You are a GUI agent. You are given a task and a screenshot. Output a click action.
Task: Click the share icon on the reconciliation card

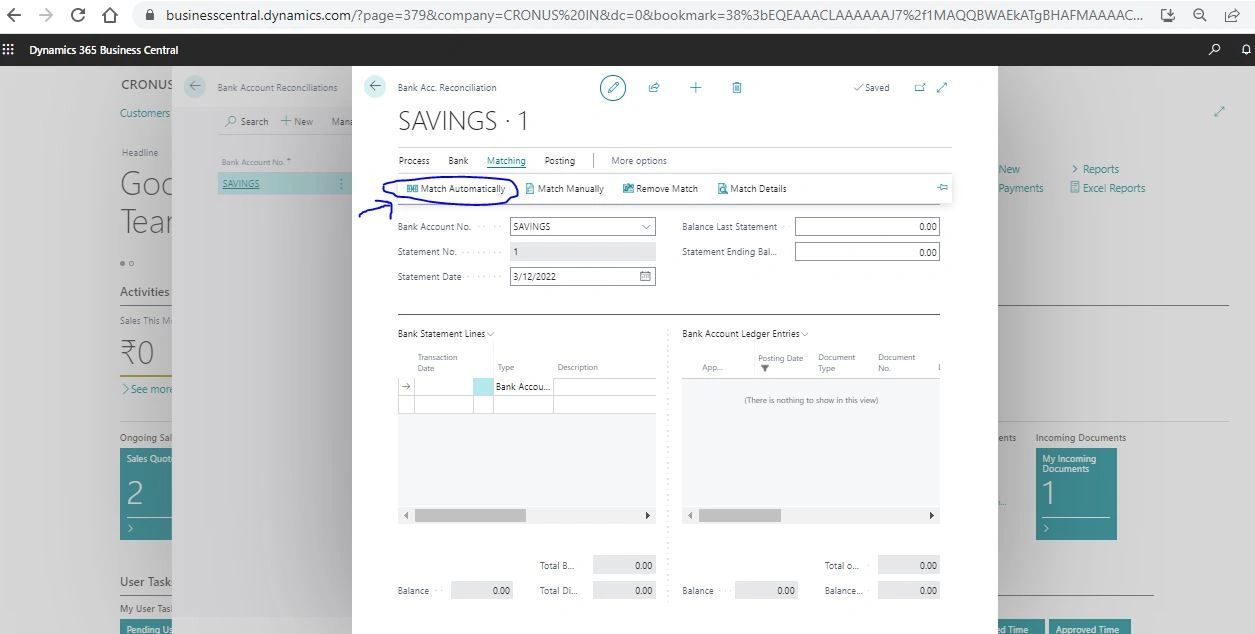pyautogui.click(x=654, y=87)
